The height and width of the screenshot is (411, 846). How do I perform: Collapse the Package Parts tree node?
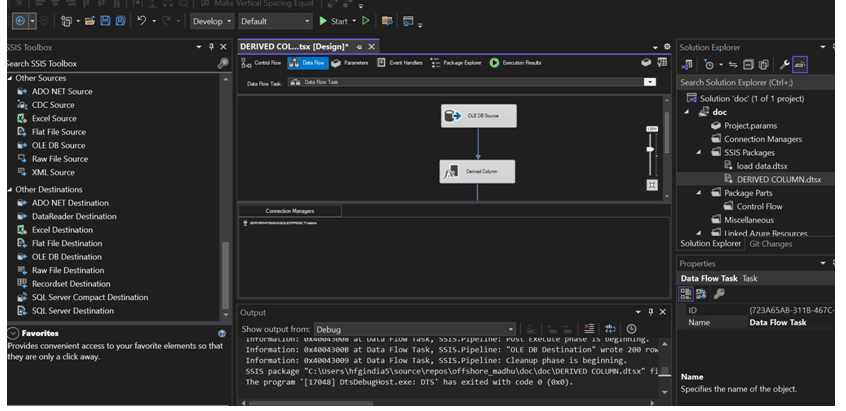[x=699, y=193]
